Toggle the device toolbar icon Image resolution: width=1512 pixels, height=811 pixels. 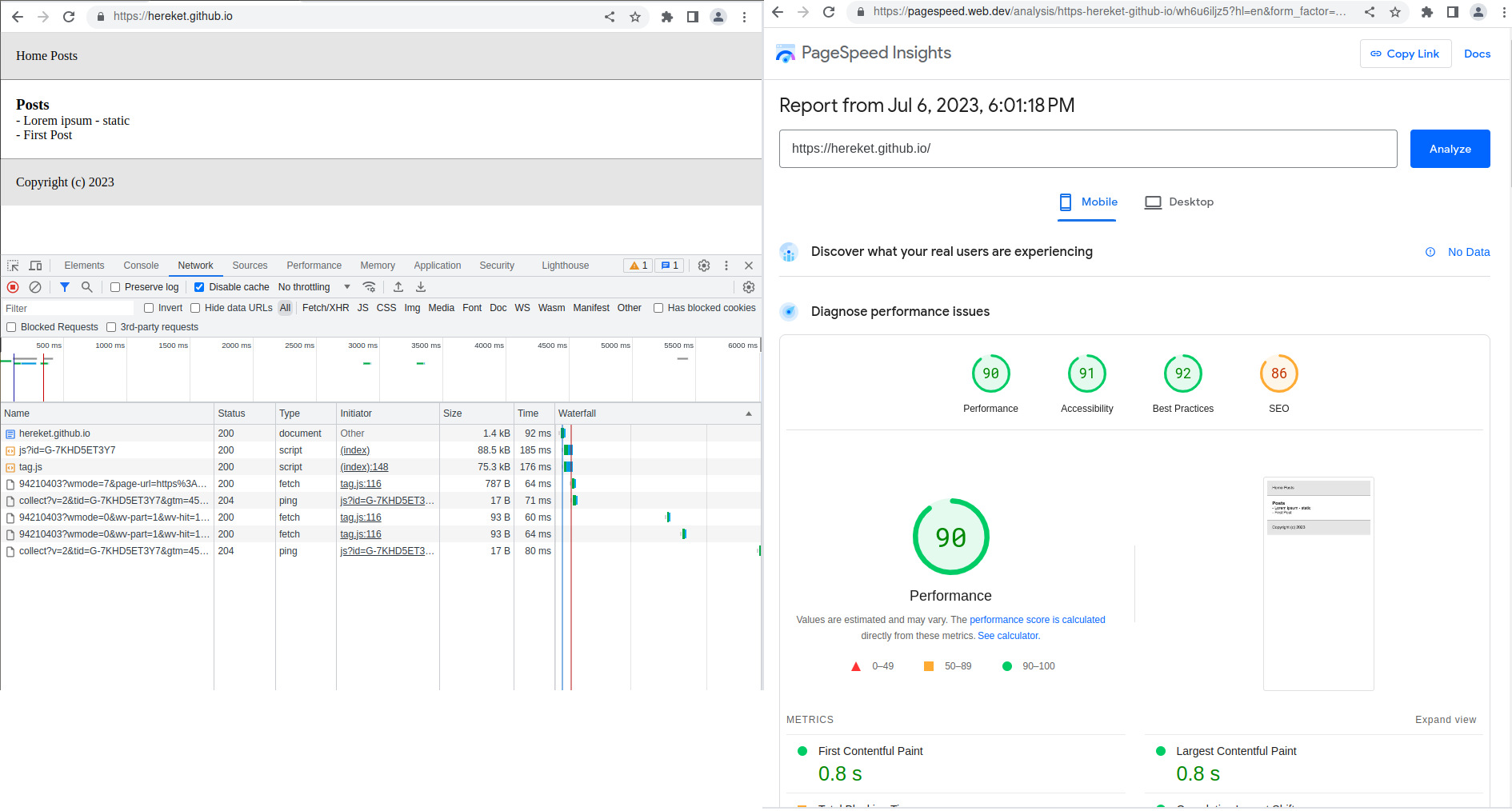click(x=35, y=266)
